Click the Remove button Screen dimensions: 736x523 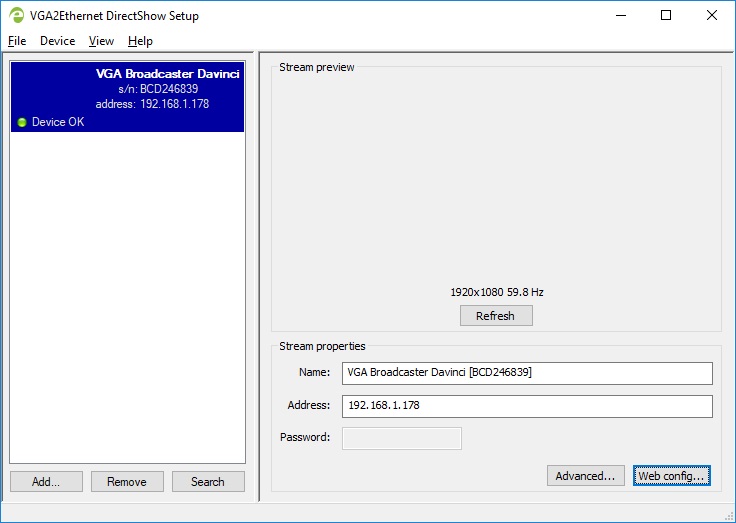[127, 482]
